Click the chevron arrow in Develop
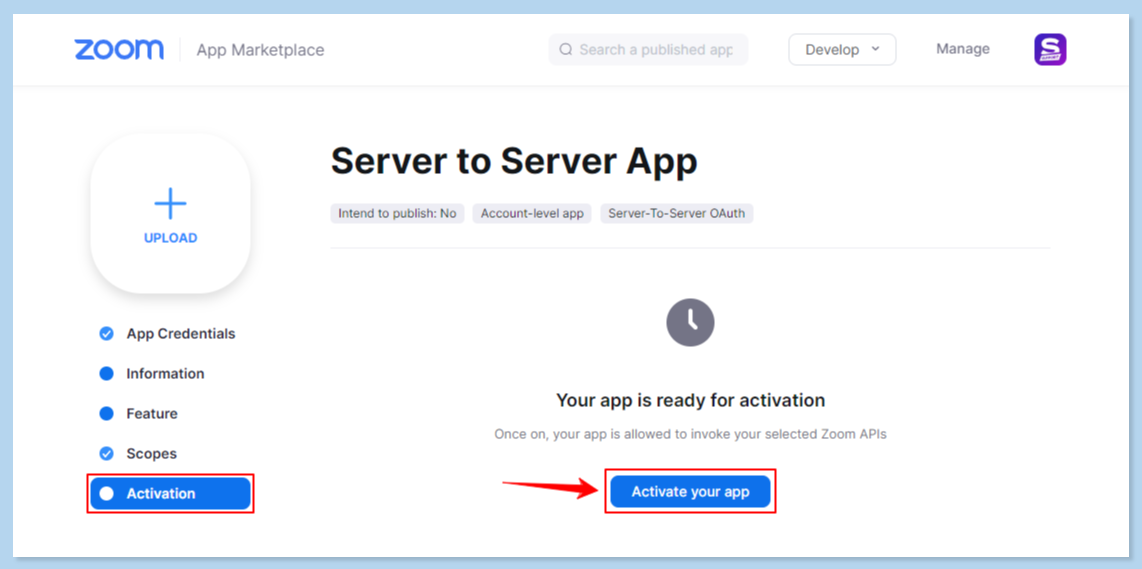1142x569 pixels. tap(876, 49)
